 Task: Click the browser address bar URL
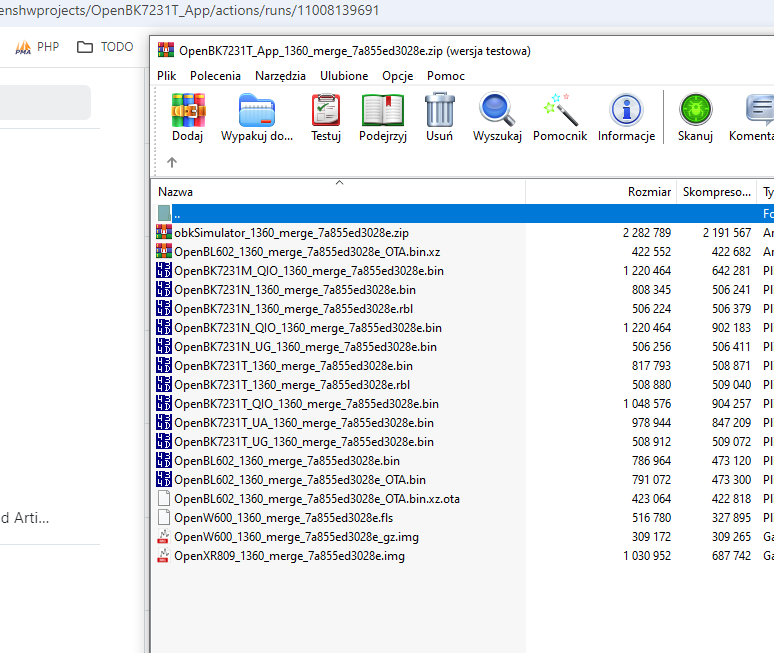[190, 10]
